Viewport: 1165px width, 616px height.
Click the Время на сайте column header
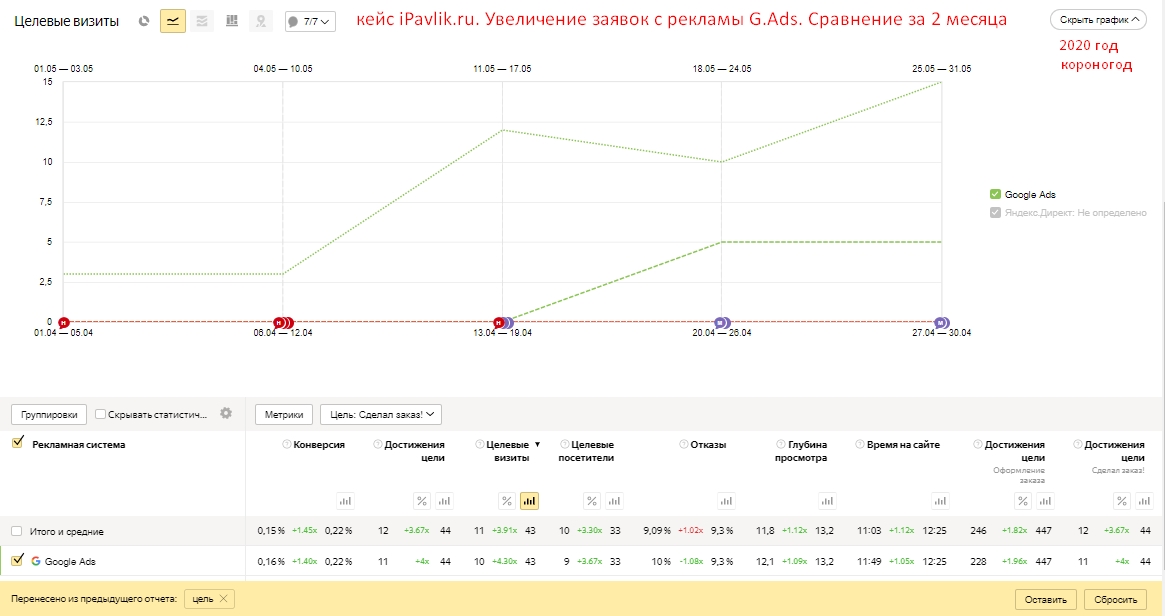point(903,444)
